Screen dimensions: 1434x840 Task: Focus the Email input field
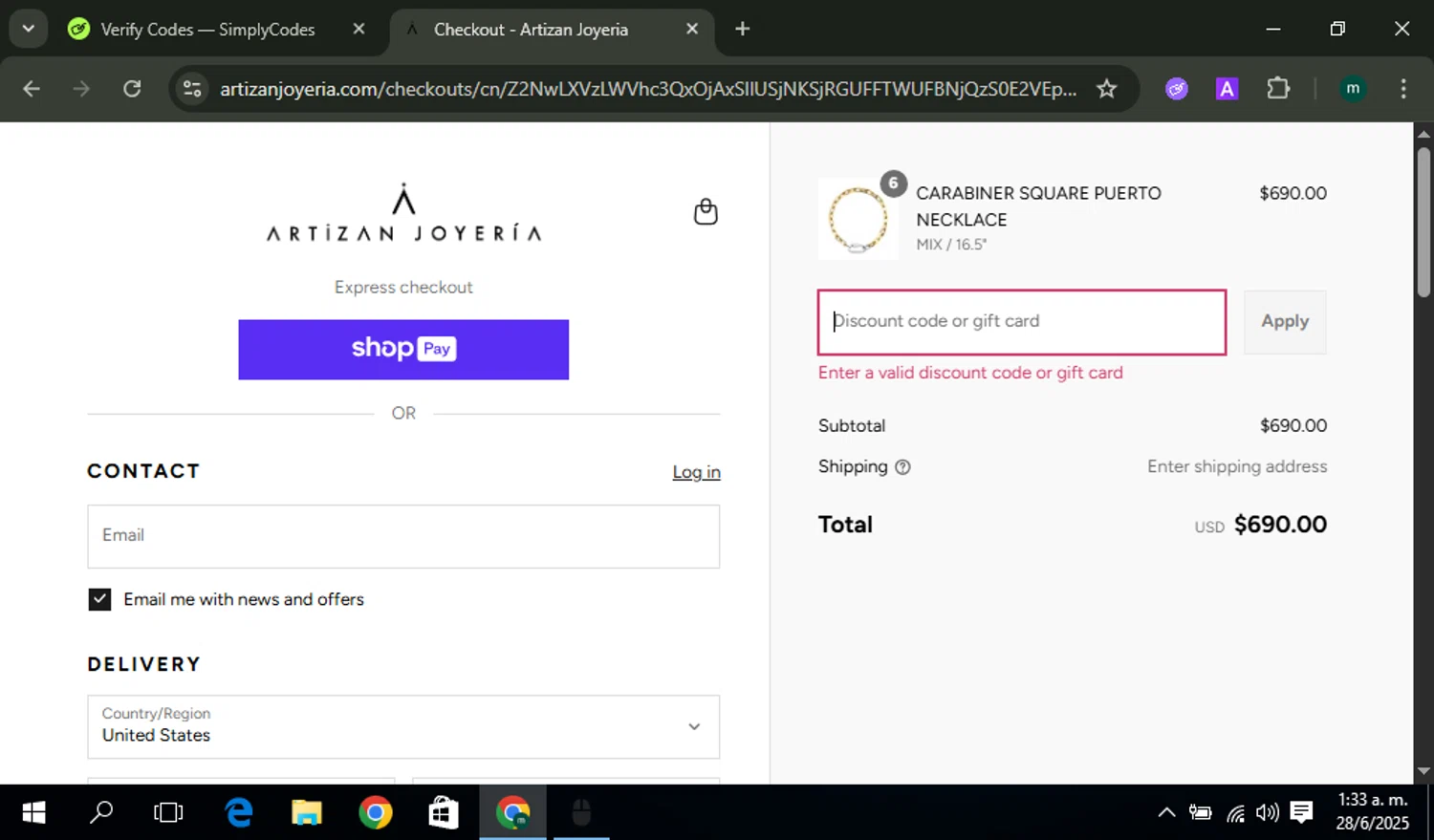403,536
